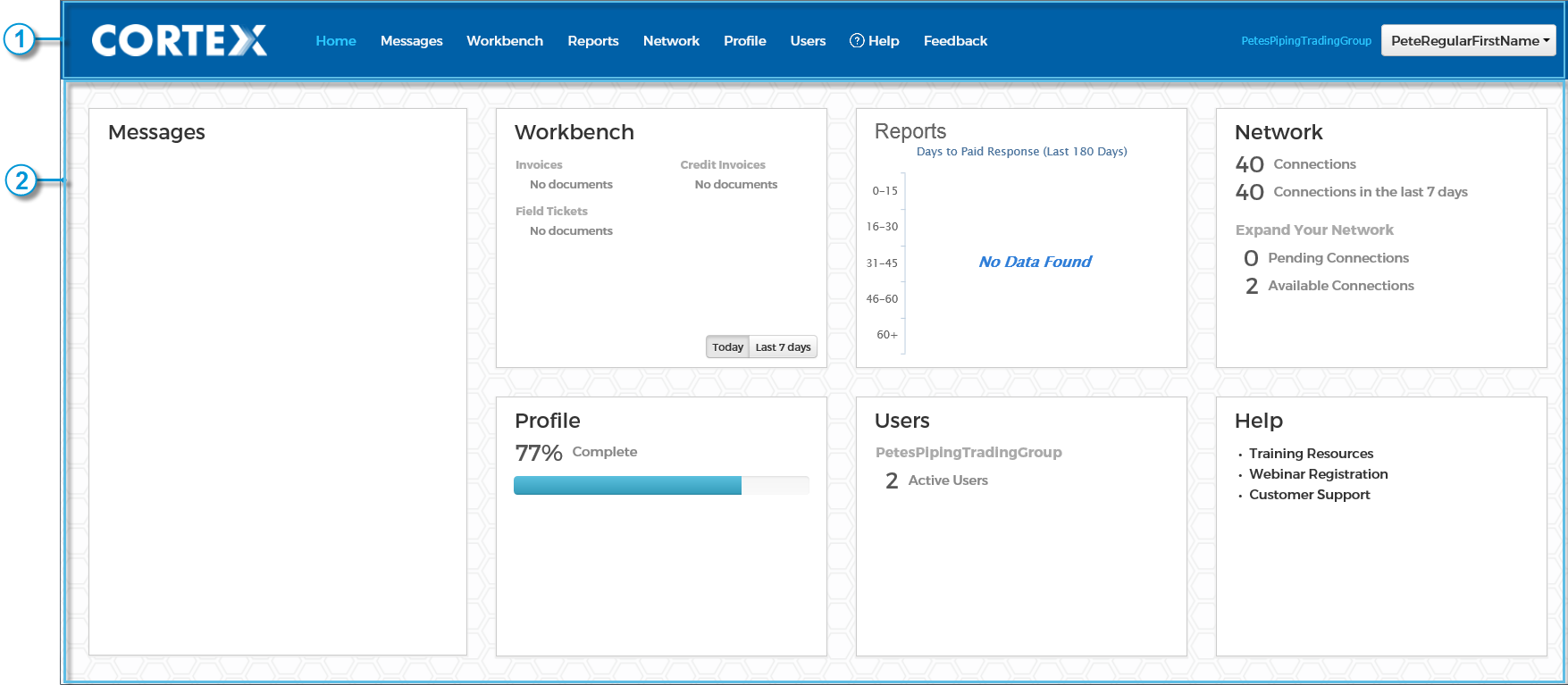1568x685 pixels.
Task: Click the Help card heading
Action: (1259, 421)
